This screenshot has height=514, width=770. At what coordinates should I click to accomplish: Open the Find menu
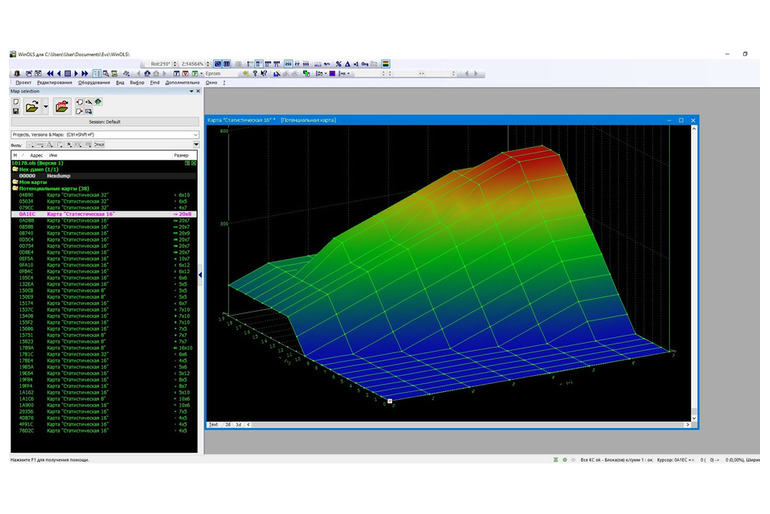click(x=155, y=82)
